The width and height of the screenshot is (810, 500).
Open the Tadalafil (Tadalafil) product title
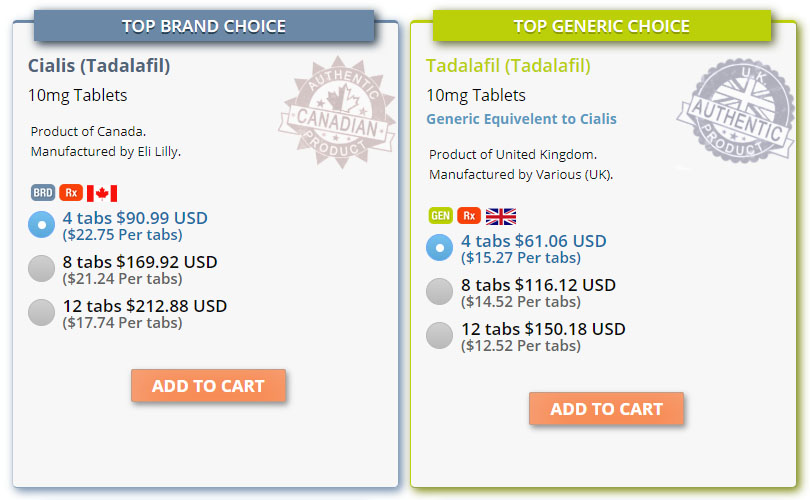tap(508, 66)
